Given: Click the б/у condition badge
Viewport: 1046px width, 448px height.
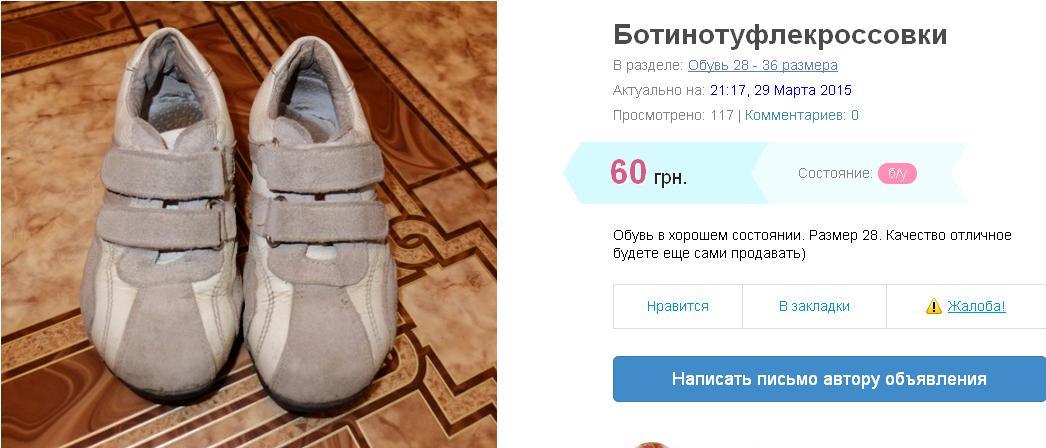Looking at the screenshot, I should 897,173.
